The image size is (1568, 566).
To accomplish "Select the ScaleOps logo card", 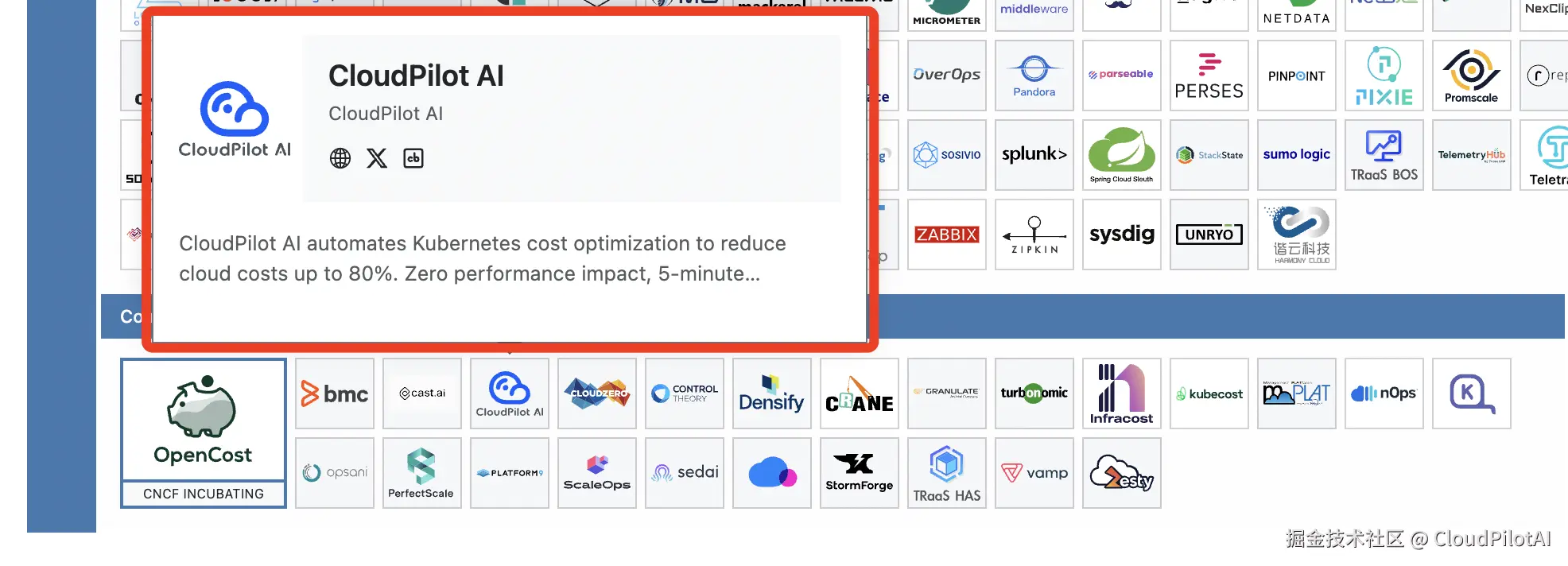I will [597, 473].
